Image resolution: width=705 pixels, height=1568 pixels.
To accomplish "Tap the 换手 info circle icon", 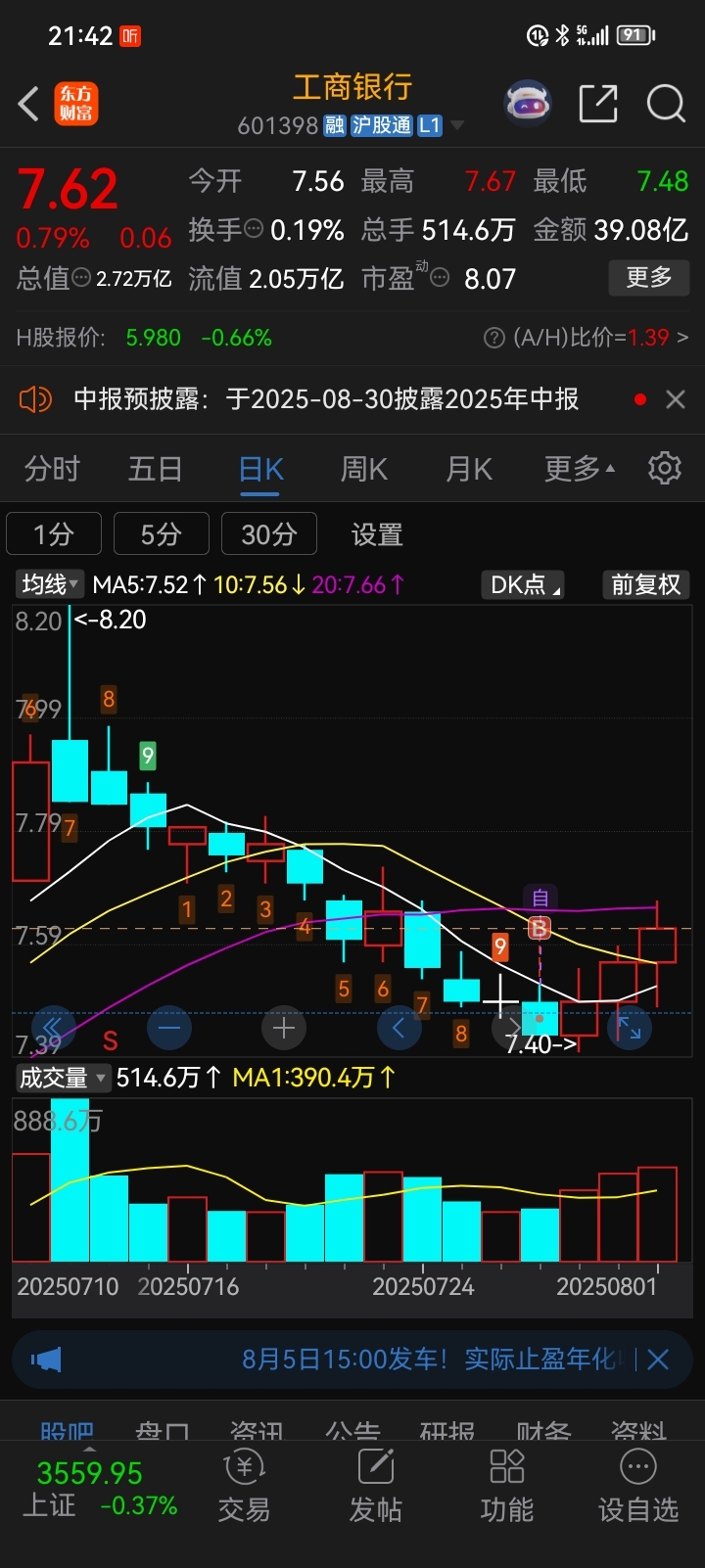I will point(254,229).
